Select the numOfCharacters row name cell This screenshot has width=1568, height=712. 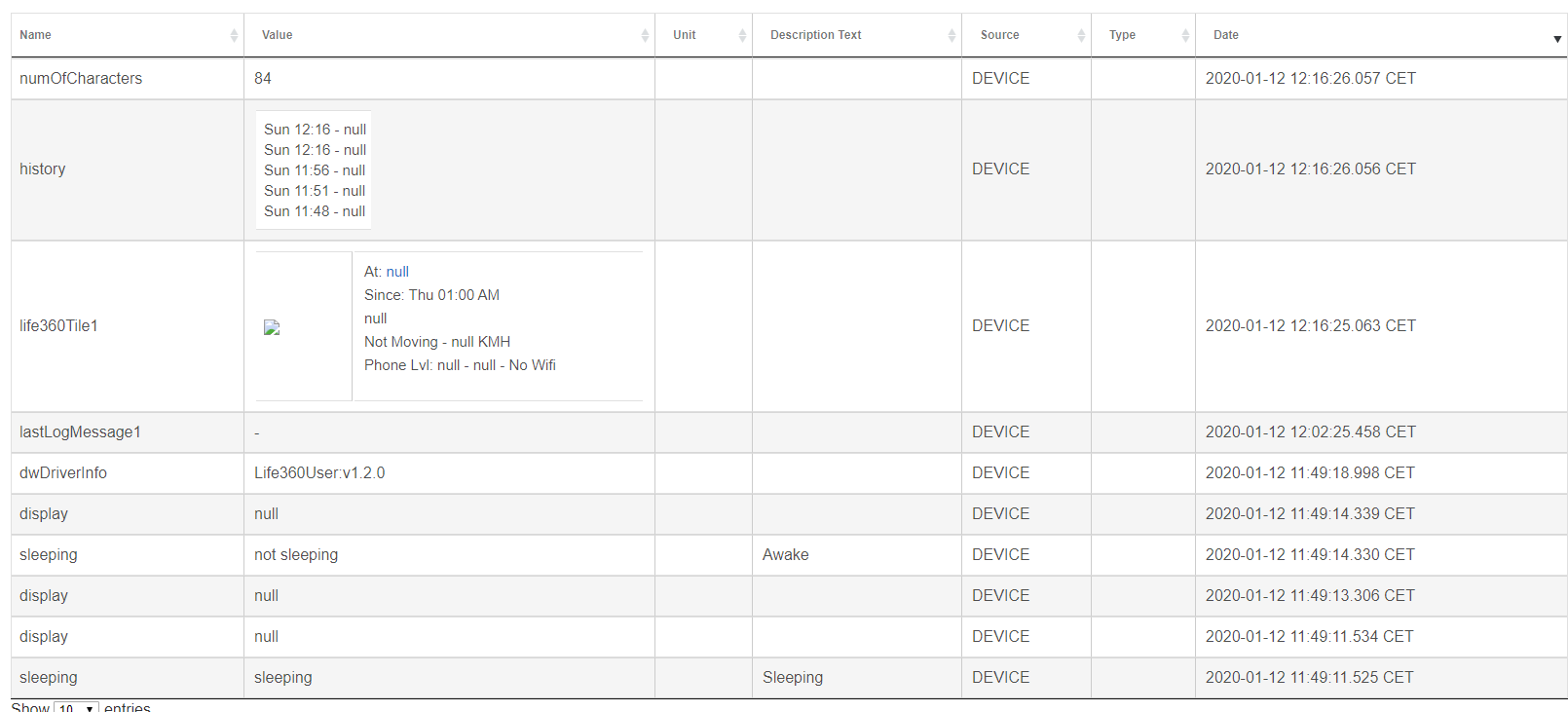point(128,79)
